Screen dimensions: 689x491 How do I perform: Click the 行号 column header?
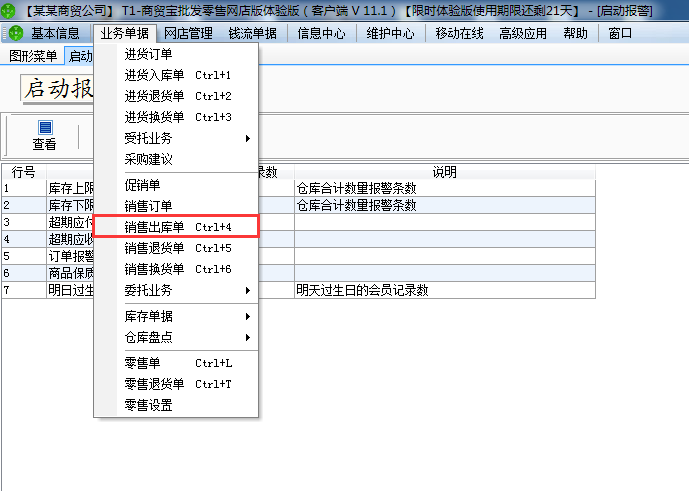[x=24, y=172]
